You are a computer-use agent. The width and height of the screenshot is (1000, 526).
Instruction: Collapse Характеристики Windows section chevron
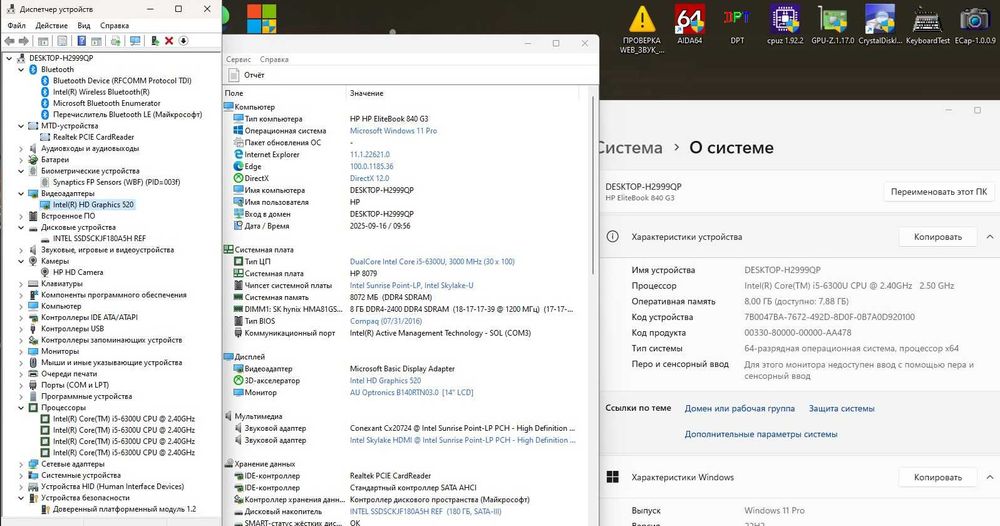point(990,477)
